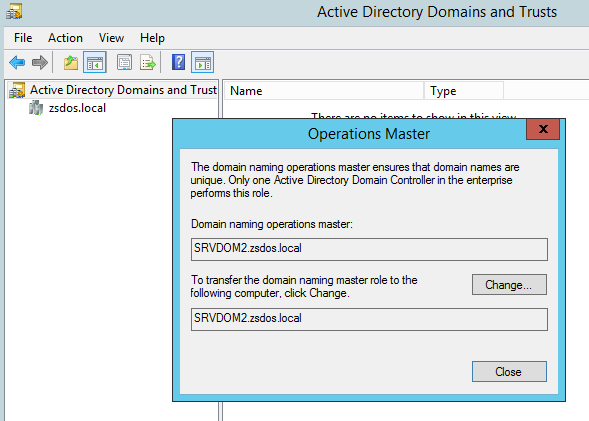Click the domain naming description paragraph
The width and height of the screenshot is (589, 421).
[x=355, y=180]
